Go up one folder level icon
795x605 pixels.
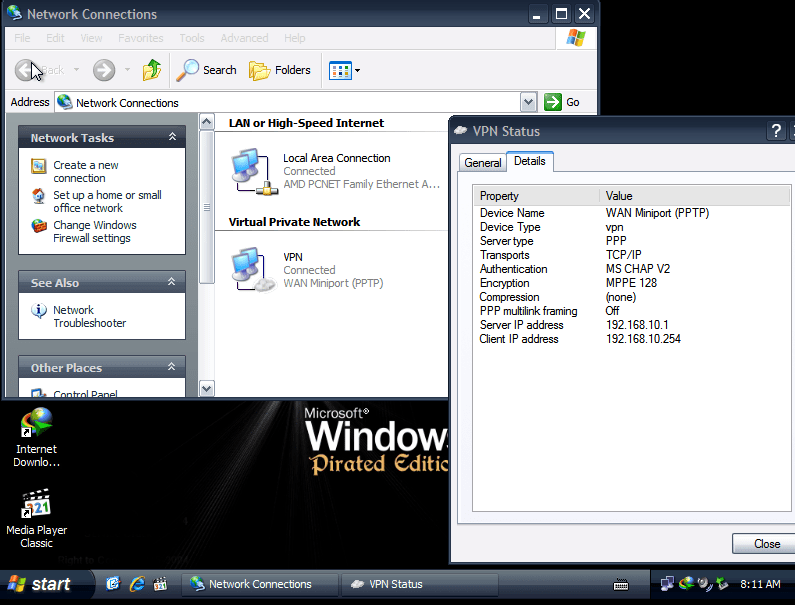(x=152, y=70)
